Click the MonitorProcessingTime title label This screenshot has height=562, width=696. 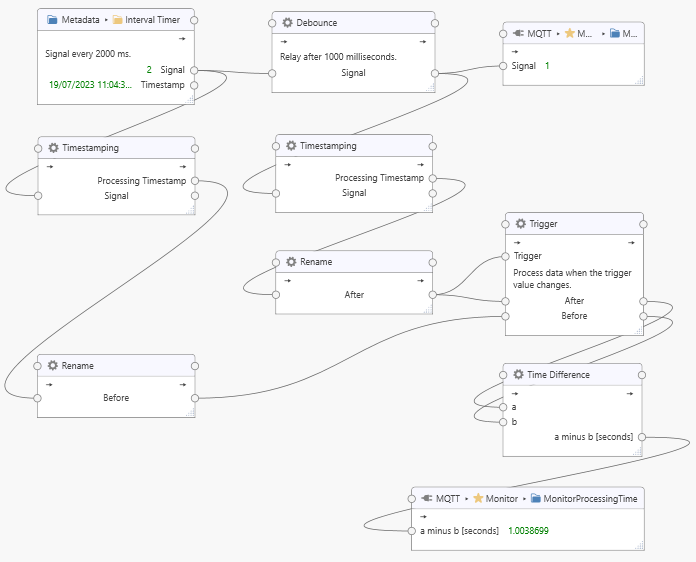pyautogui.click(x=590, y=497)
